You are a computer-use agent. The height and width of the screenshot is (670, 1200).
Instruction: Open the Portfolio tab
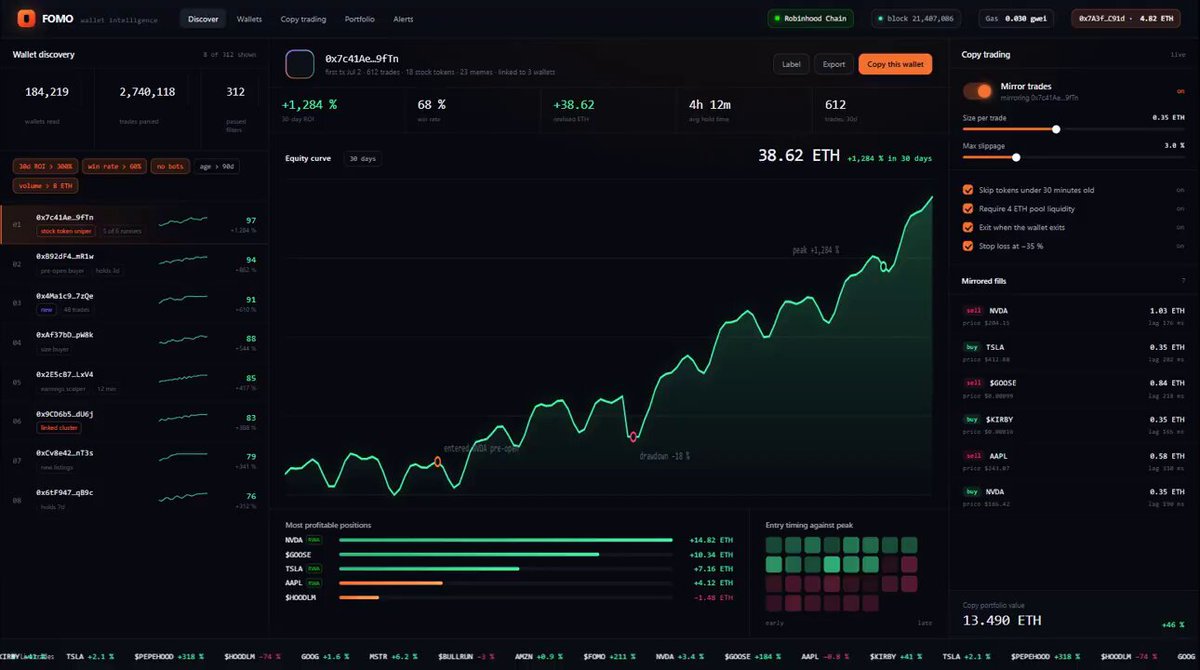coord(360,19)
